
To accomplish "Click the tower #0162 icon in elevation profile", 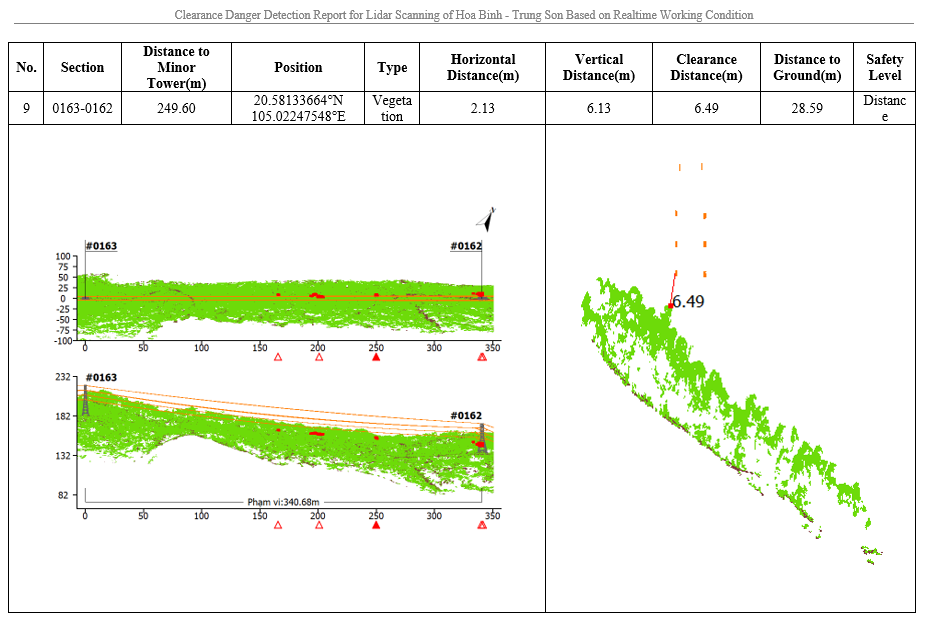I will pos(482,439).
